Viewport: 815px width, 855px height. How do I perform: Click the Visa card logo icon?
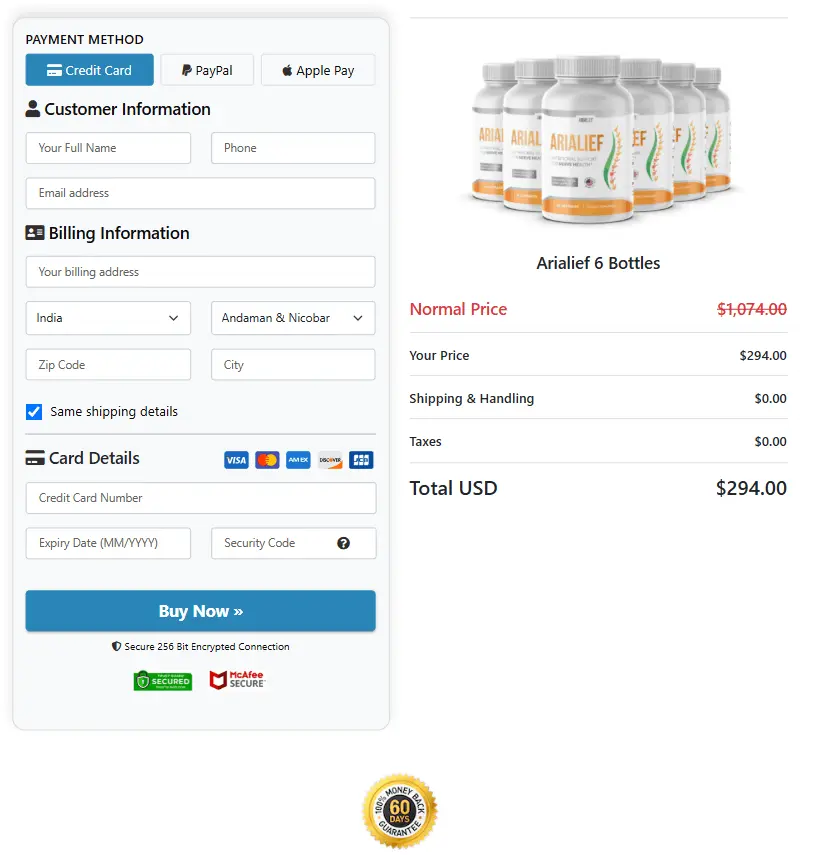(x=236, y=460)
